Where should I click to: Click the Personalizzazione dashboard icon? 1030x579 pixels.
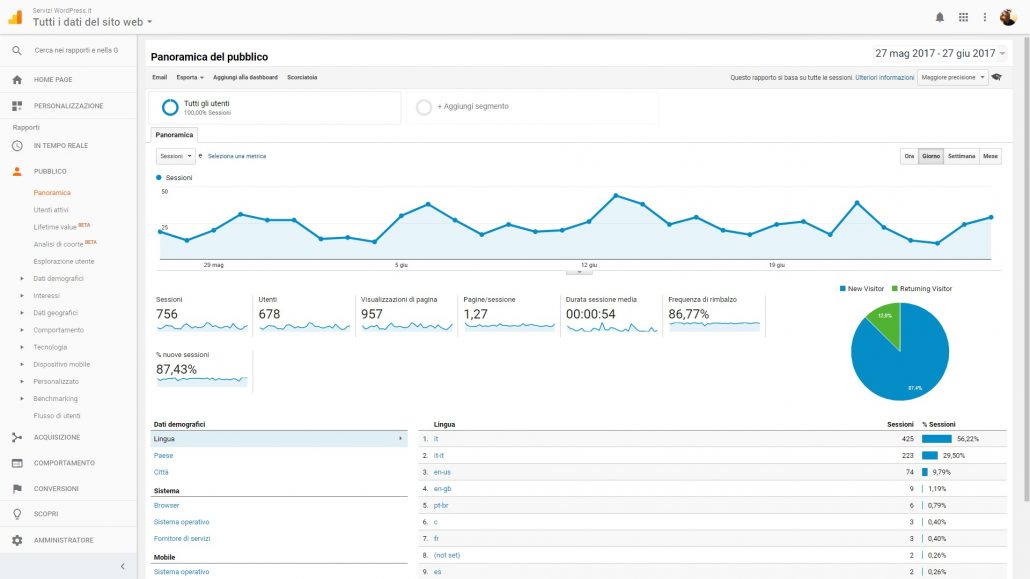click(17, 105)
